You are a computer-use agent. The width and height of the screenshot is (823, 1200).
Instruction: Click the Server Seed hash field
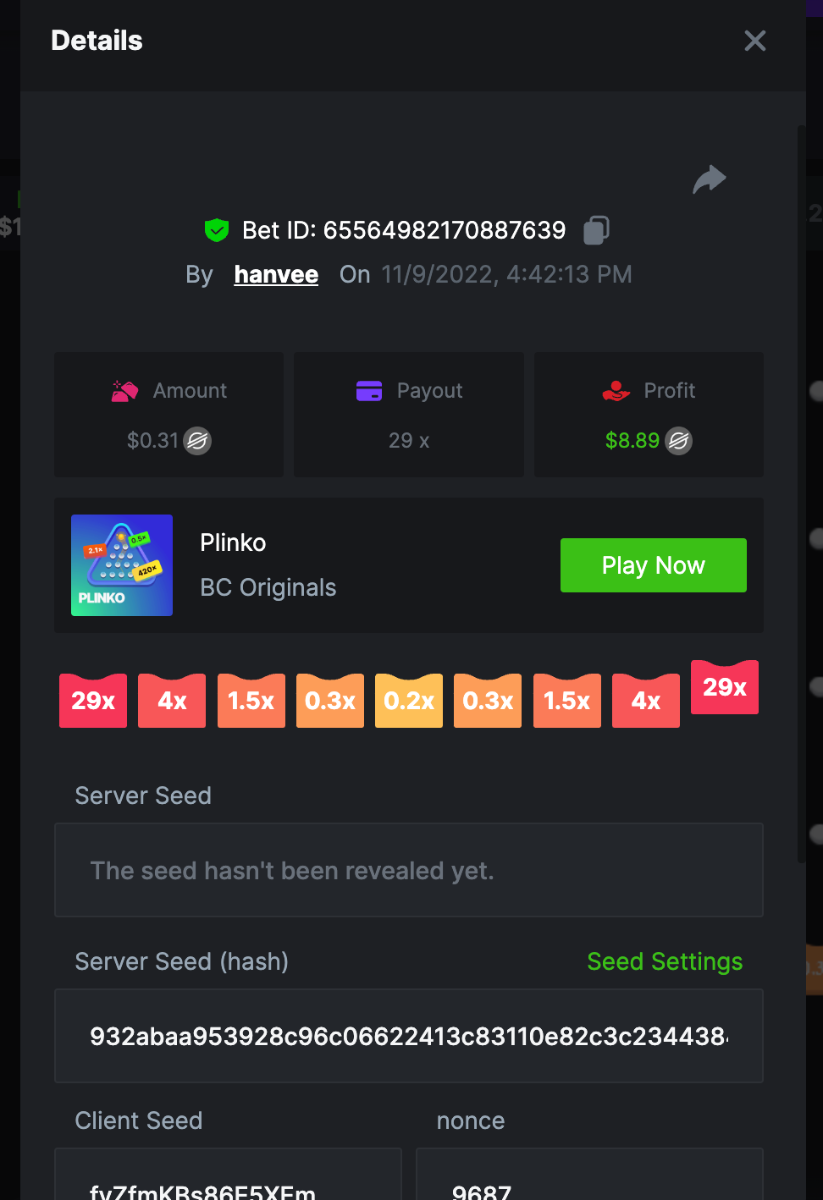(409, 1036)
